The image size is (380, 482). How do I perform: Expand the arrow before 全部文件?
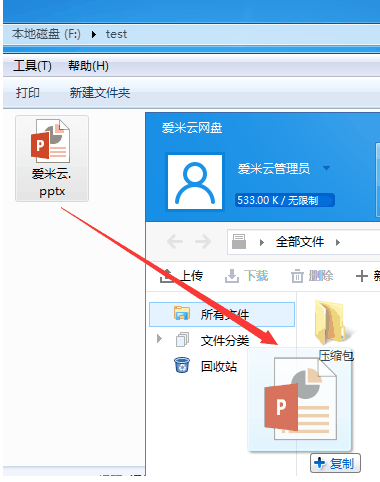pyautogui.click(x=262, y=242)
